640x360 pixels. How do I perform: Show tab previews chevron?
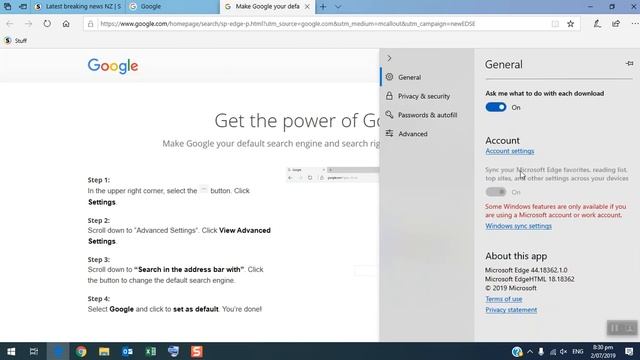[338, 7]
